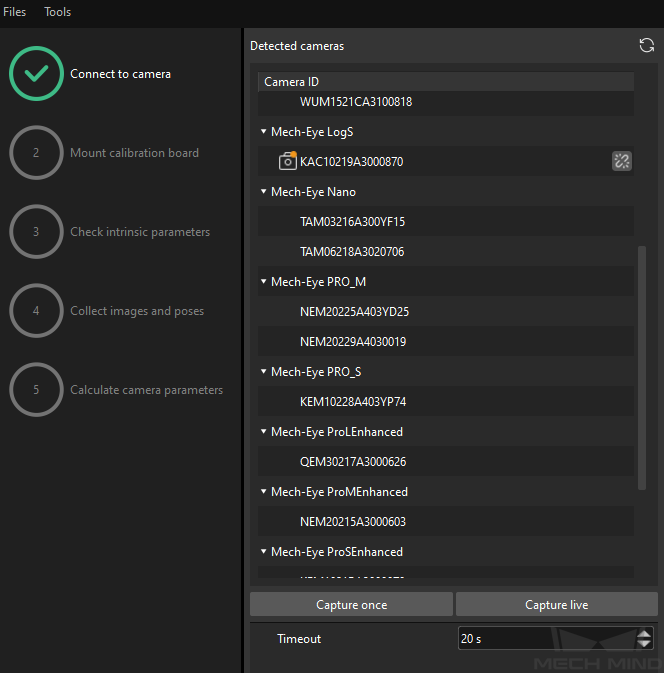Select camera QEM30217A3000626

pos(446,462)
